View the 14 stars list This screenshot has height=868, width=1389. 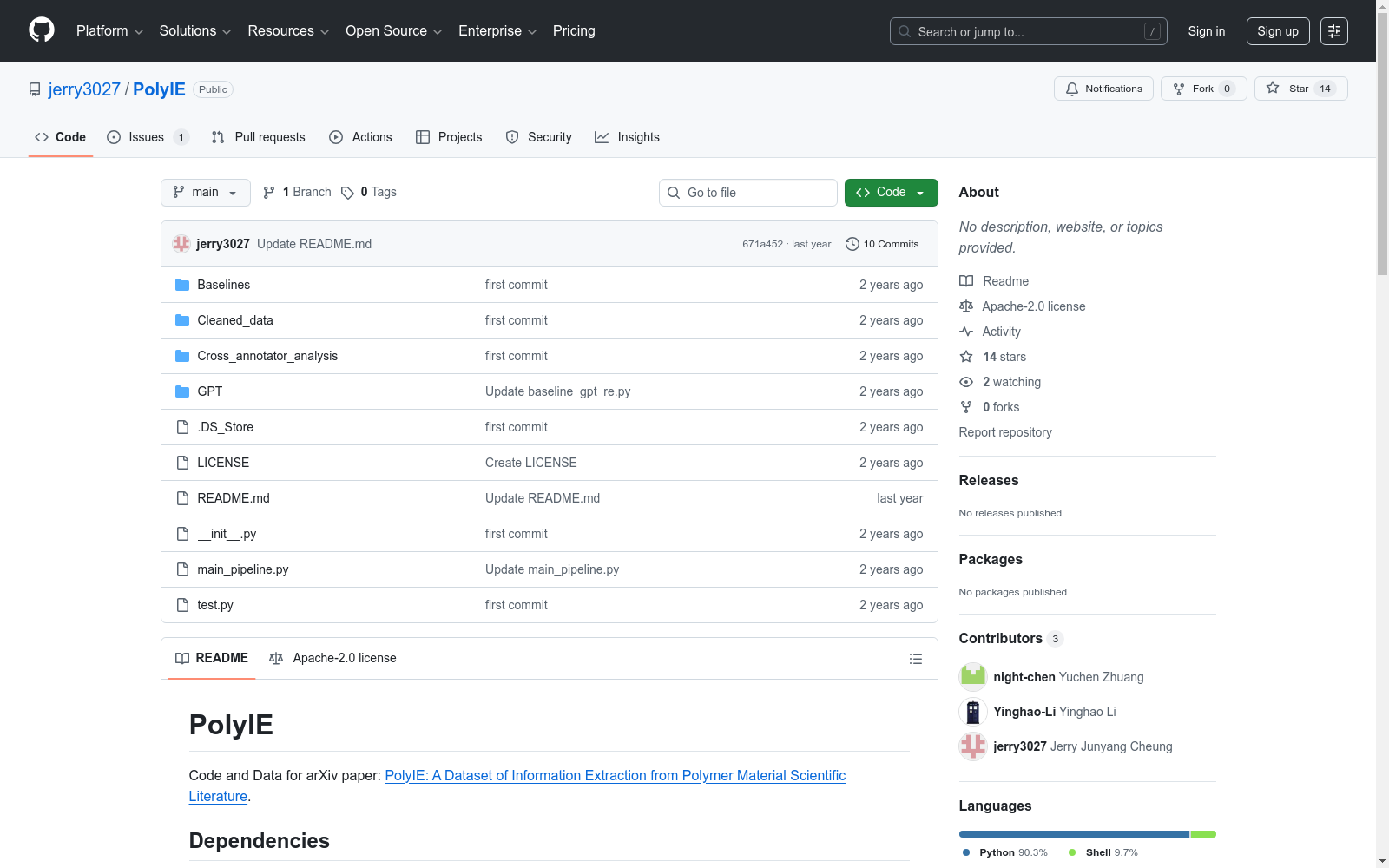993,357
